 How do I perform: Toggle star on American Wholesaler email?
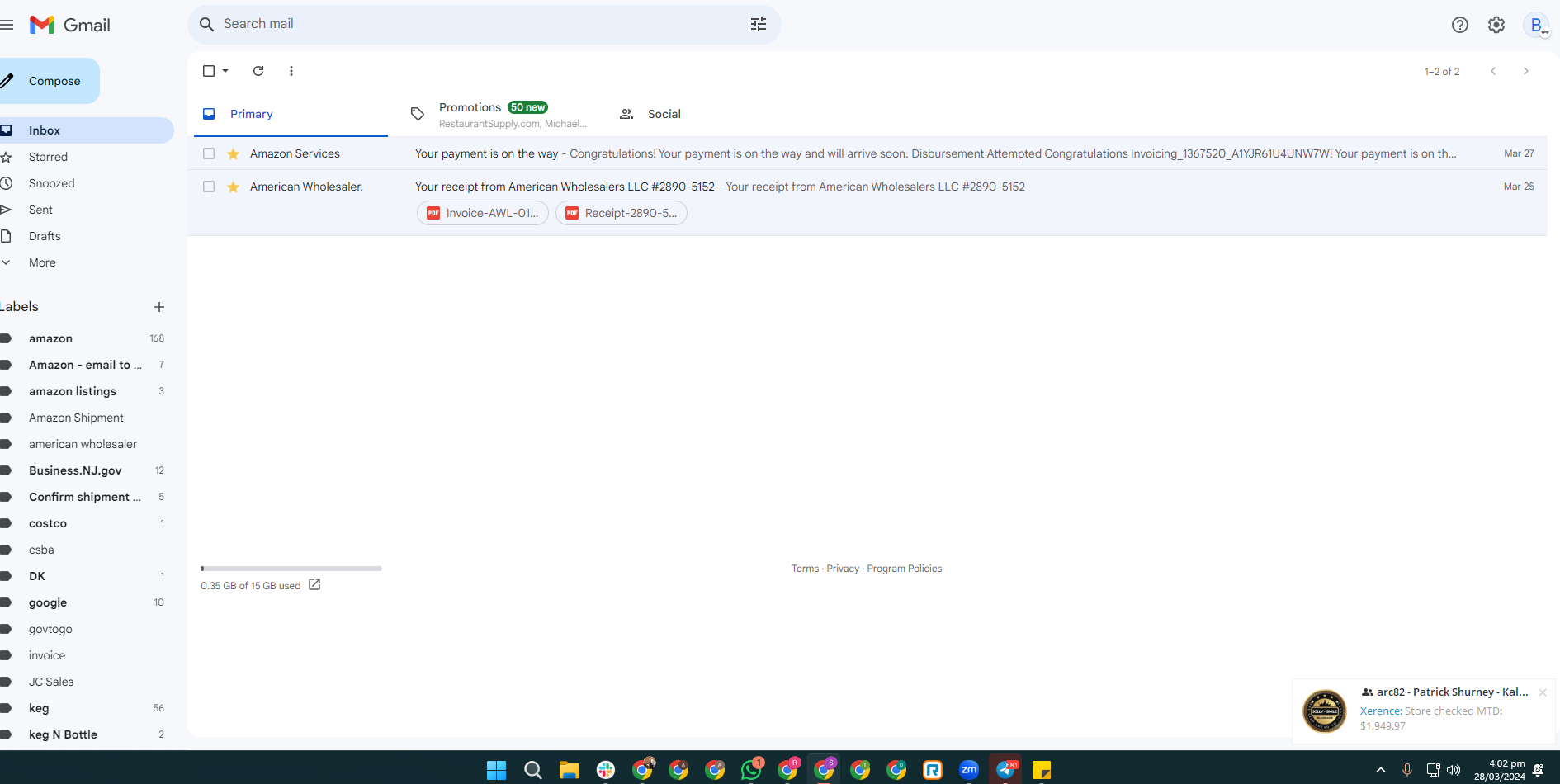pos(234,187)
